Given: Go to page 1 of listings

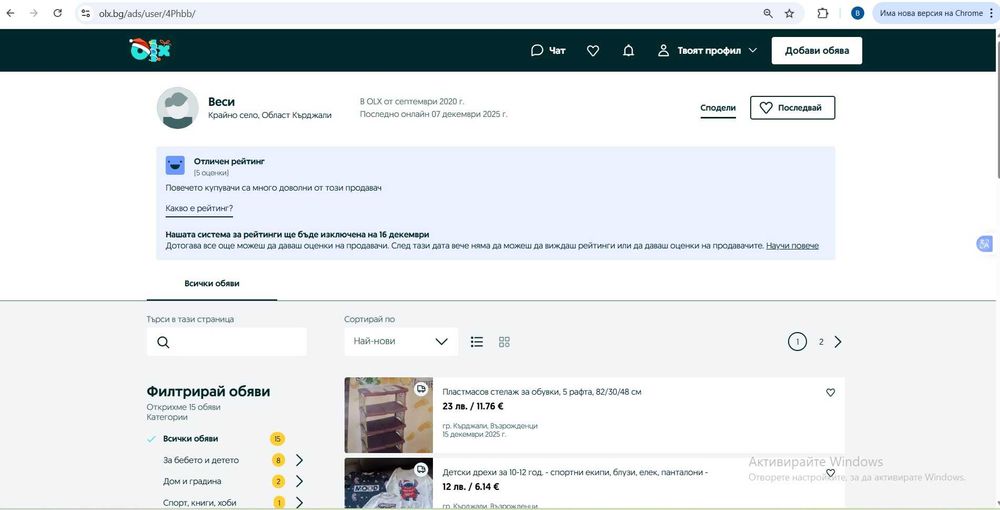Looking at the screenshot, I should pos(797,342).
